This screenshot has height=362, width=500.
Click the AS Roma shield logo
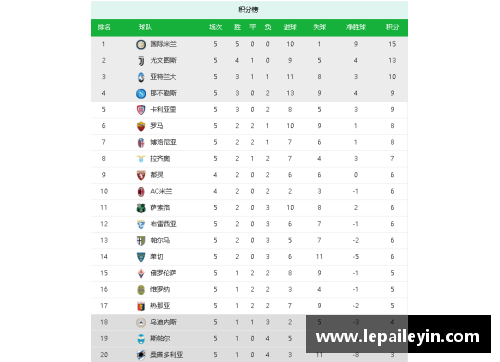[x=141, y=126]
